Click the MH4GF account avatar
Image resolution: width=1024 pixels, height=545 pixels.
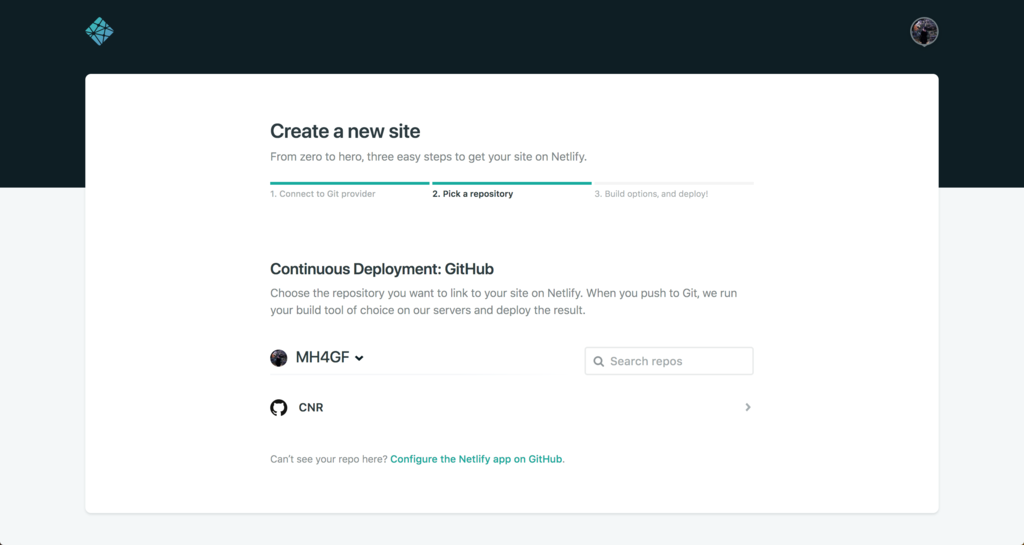tap(279, 358)
